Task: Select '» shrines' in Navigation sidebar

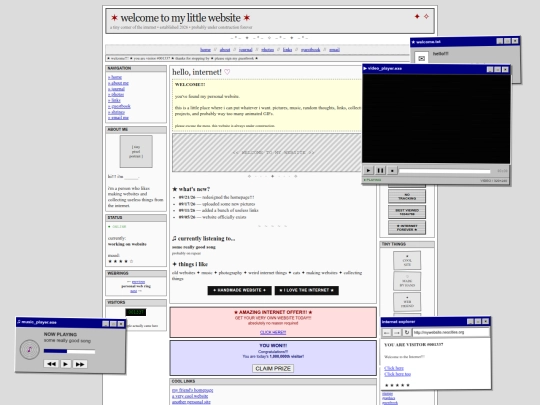Action: click(116, 112)
